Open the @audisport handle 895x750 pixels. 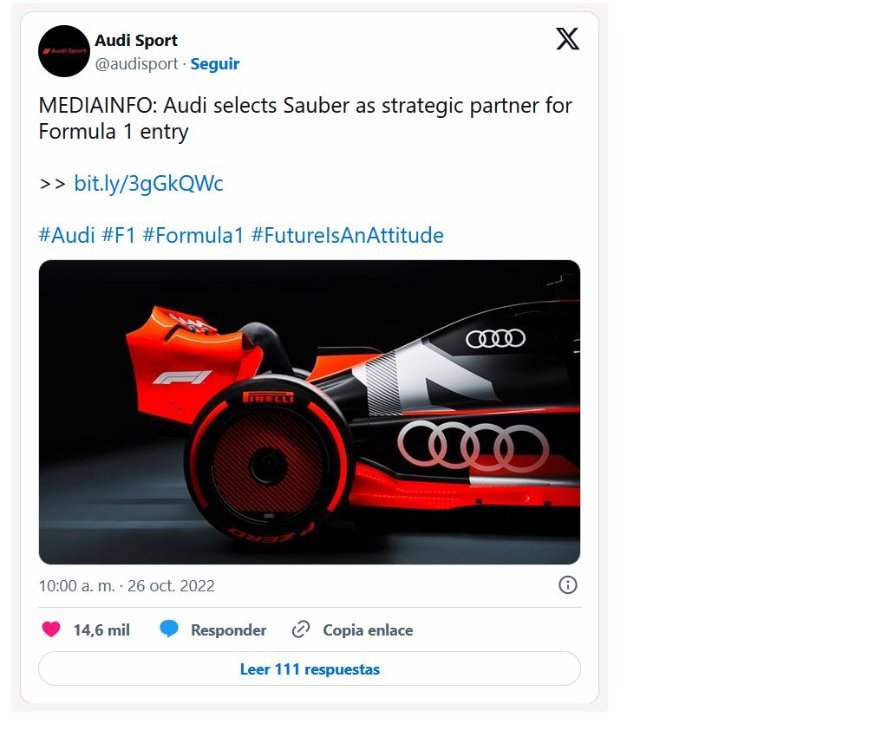(136, 64)
